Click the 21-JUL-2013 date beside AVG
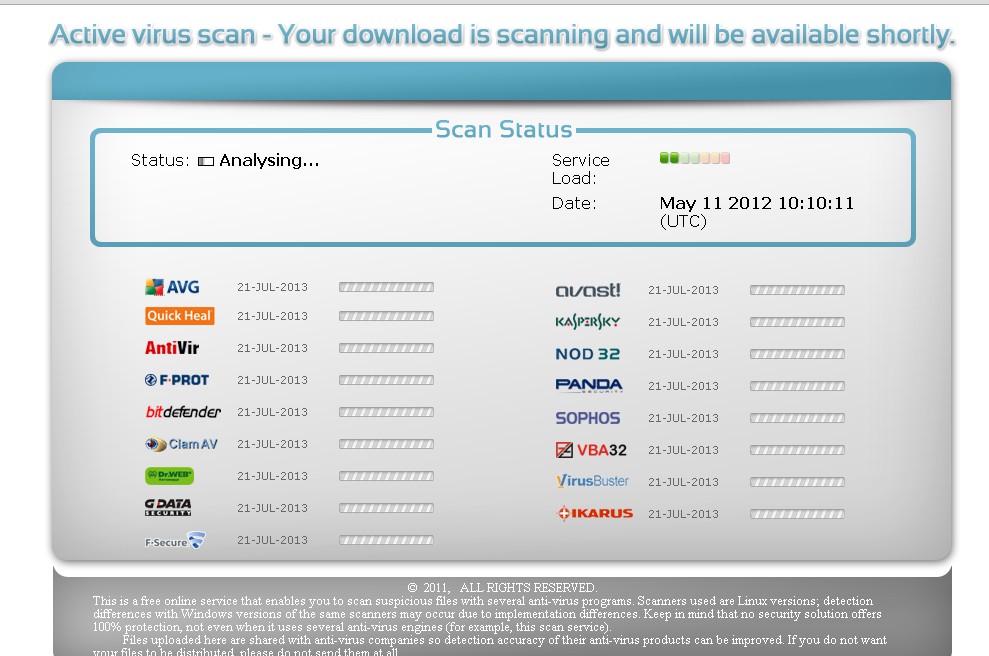This screenshot has height=656, width=989. point(272,287)
